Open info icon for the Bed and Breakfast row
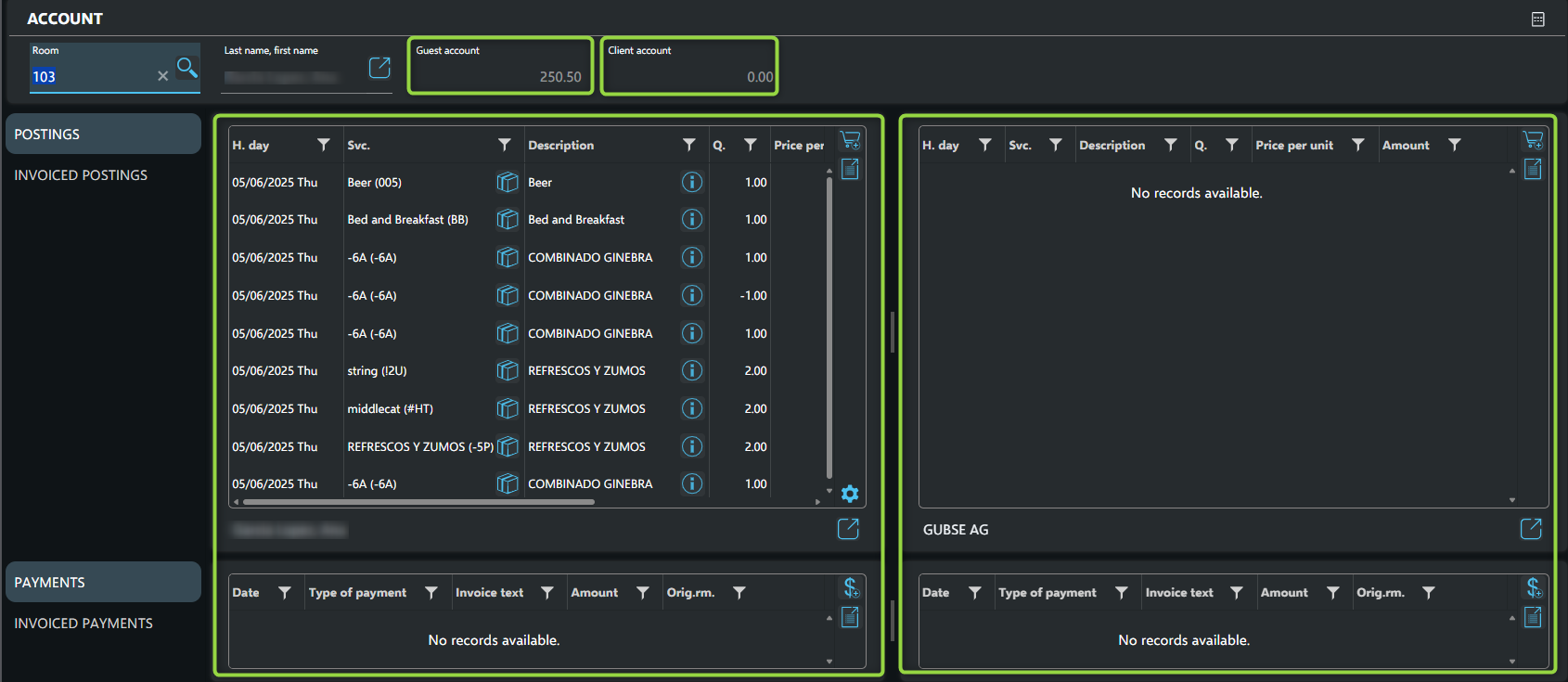Viewport: 1568px width, 682px height. coord(692,220)
